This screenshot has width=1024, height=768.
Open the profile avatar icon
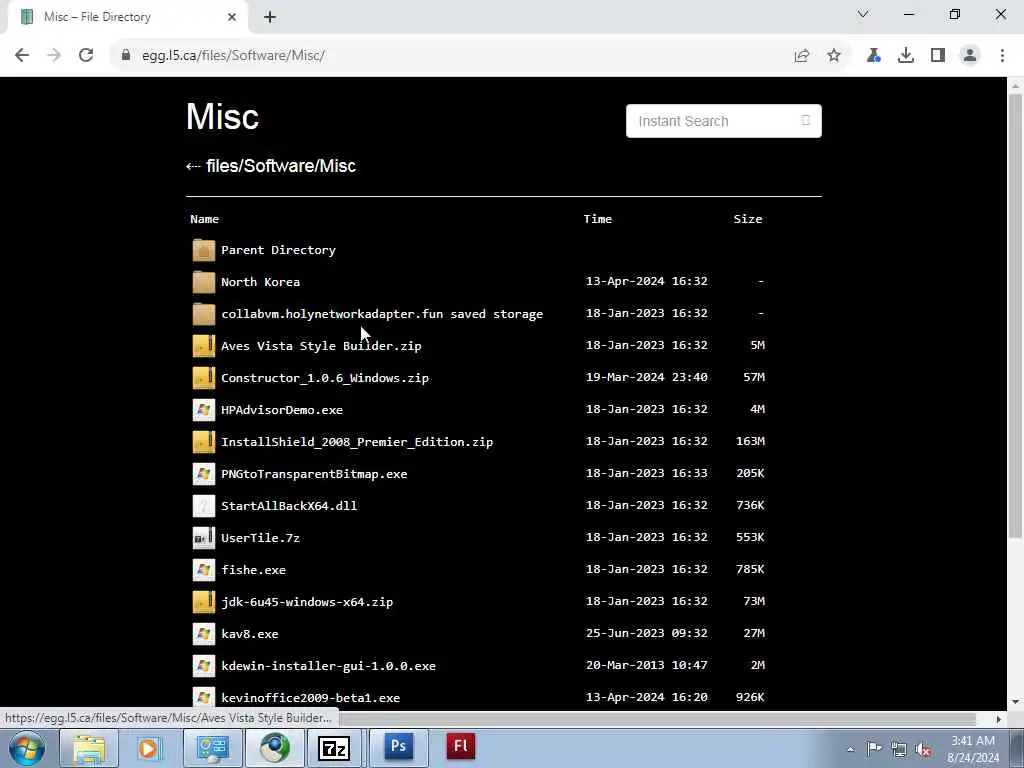pyautogui.click(x=970, y=56)
